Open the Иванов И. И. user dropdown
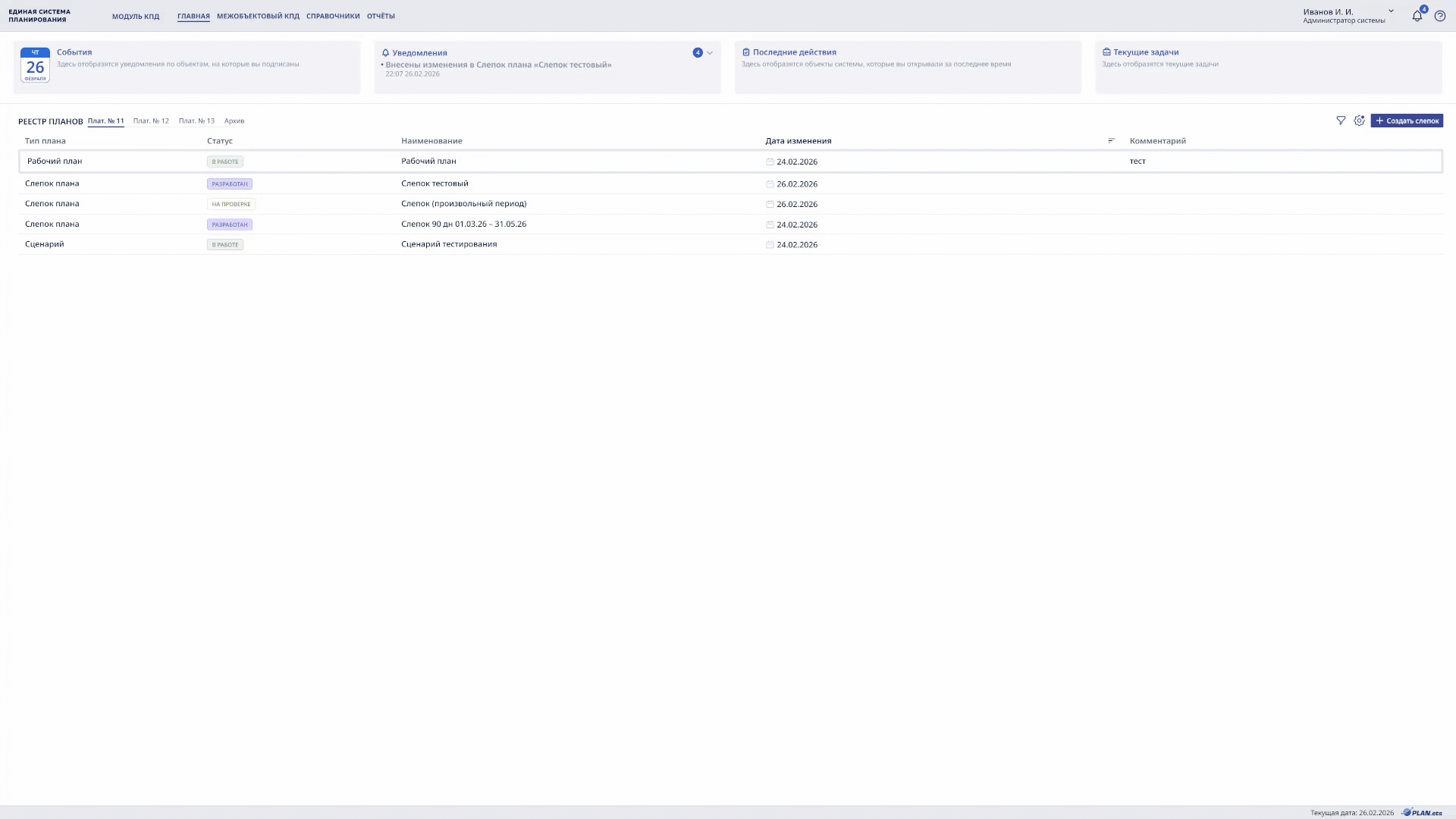Viewport: 1456px width, 819px height. click(1391, 11)
